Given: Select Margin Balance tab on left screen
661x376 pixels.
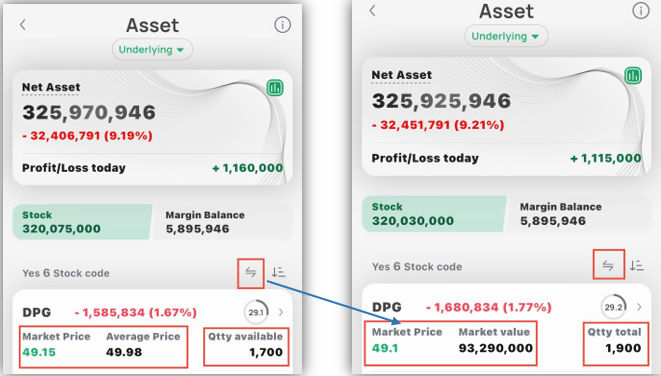Looking at the screenshot, I should 222,222.
